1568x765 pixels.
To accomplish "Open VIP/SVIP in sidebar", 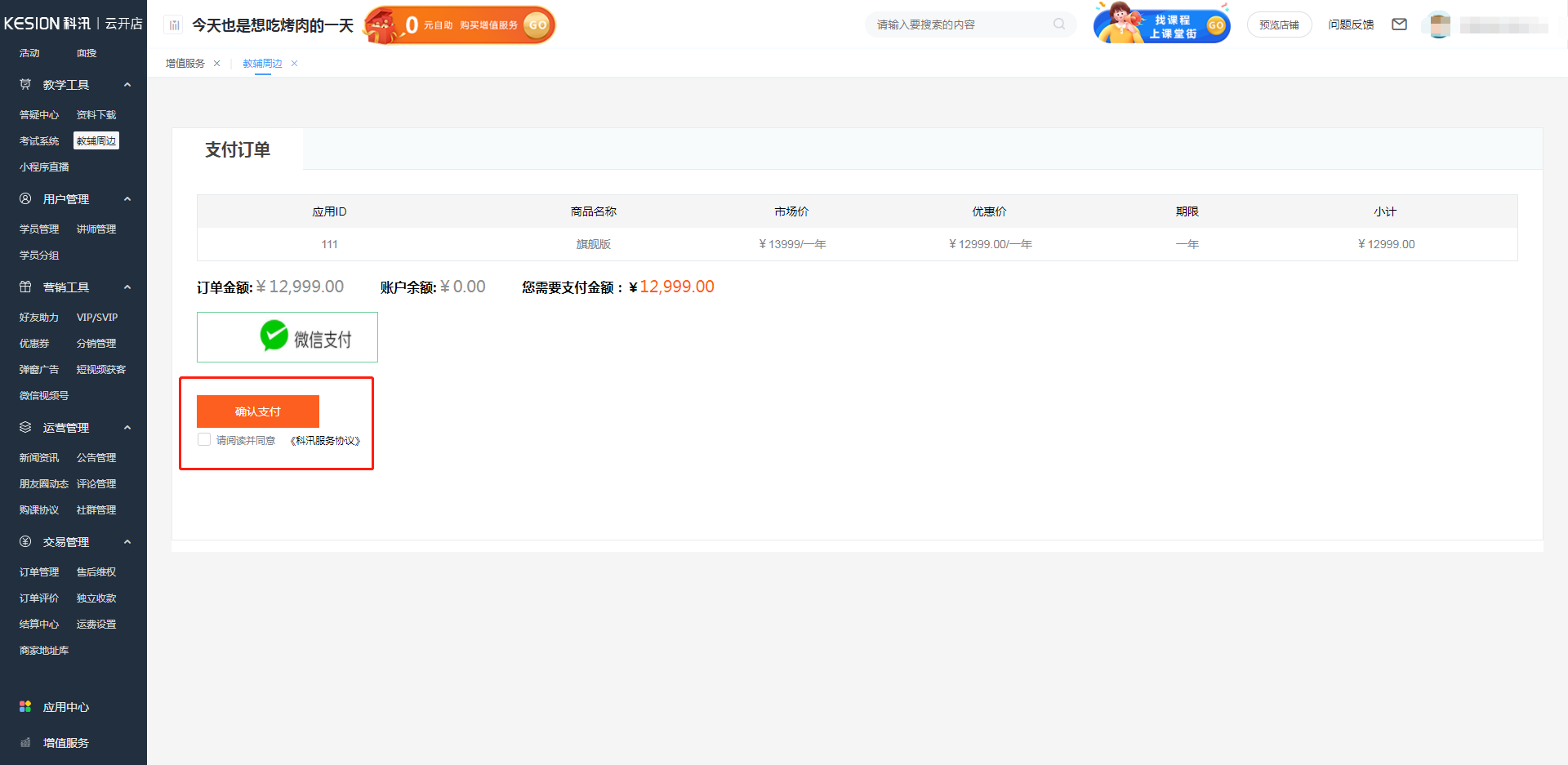I will pyautogui.click(x=97, y=318).
